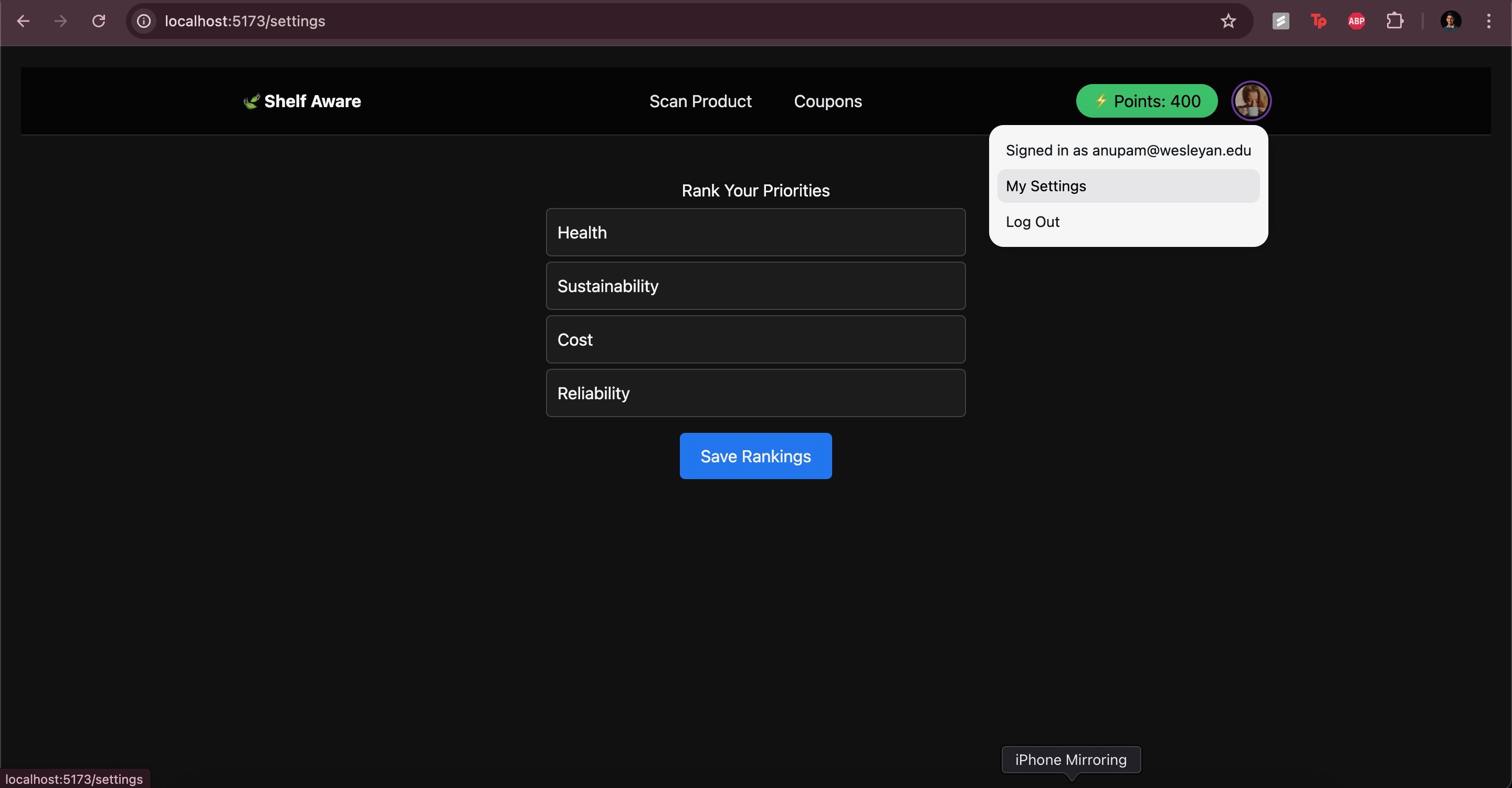
Task: Choose Log Out in the dropdown
Action: pos(1033,222)
